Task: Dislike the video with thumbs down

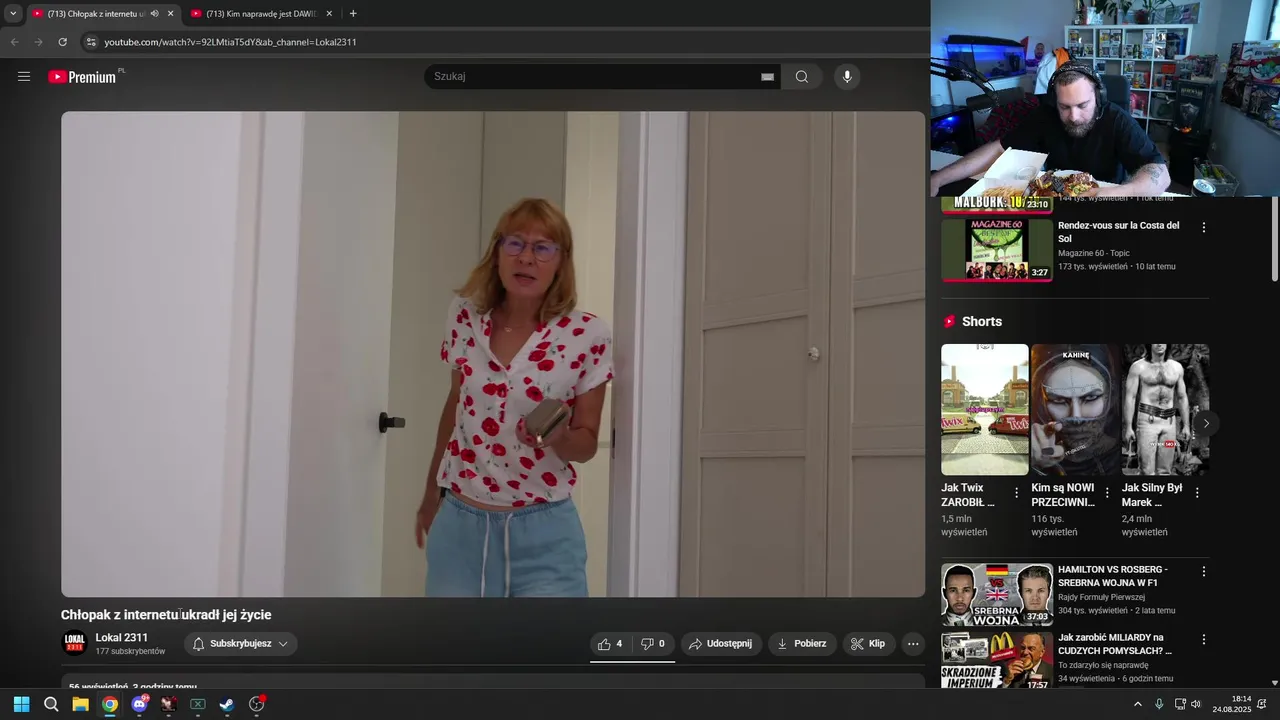Action: click(653, 644)
